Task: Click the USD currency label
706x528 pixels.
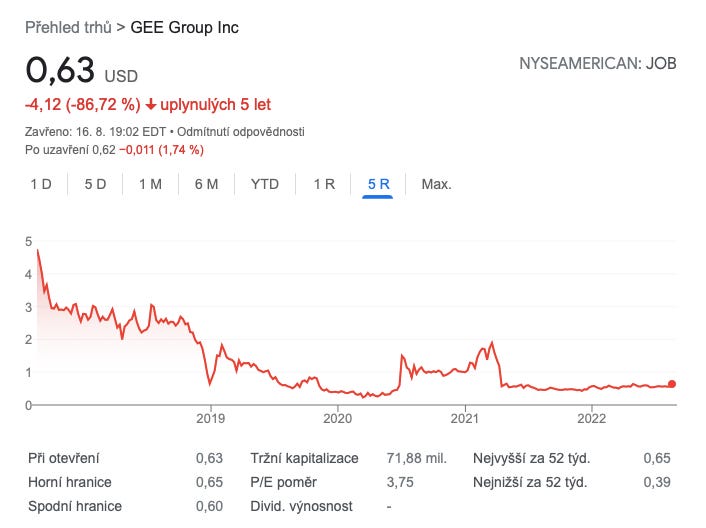Action: tap(121, 76)
